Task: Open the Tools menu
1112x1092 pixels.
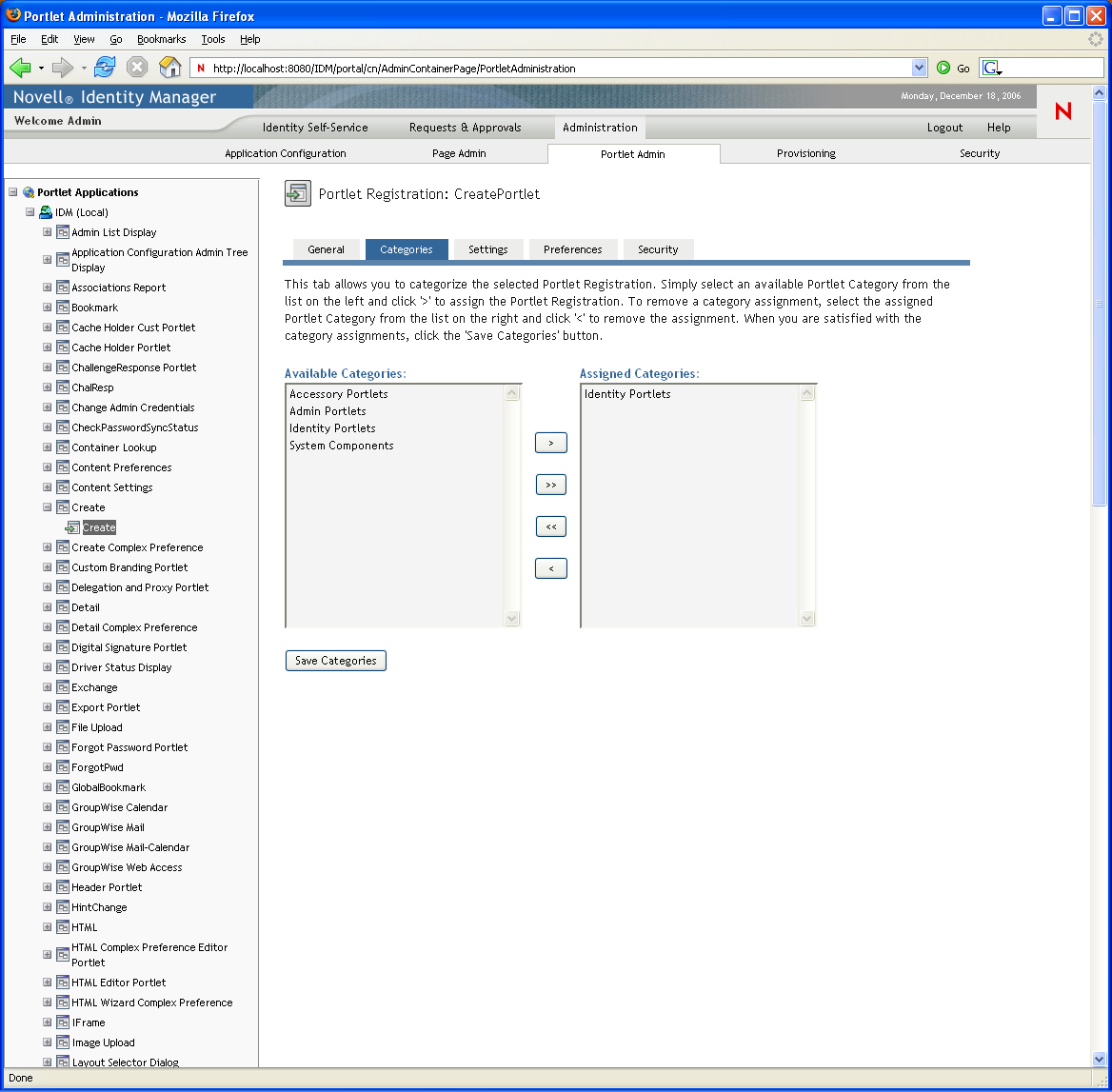Action: pos(212,39)
